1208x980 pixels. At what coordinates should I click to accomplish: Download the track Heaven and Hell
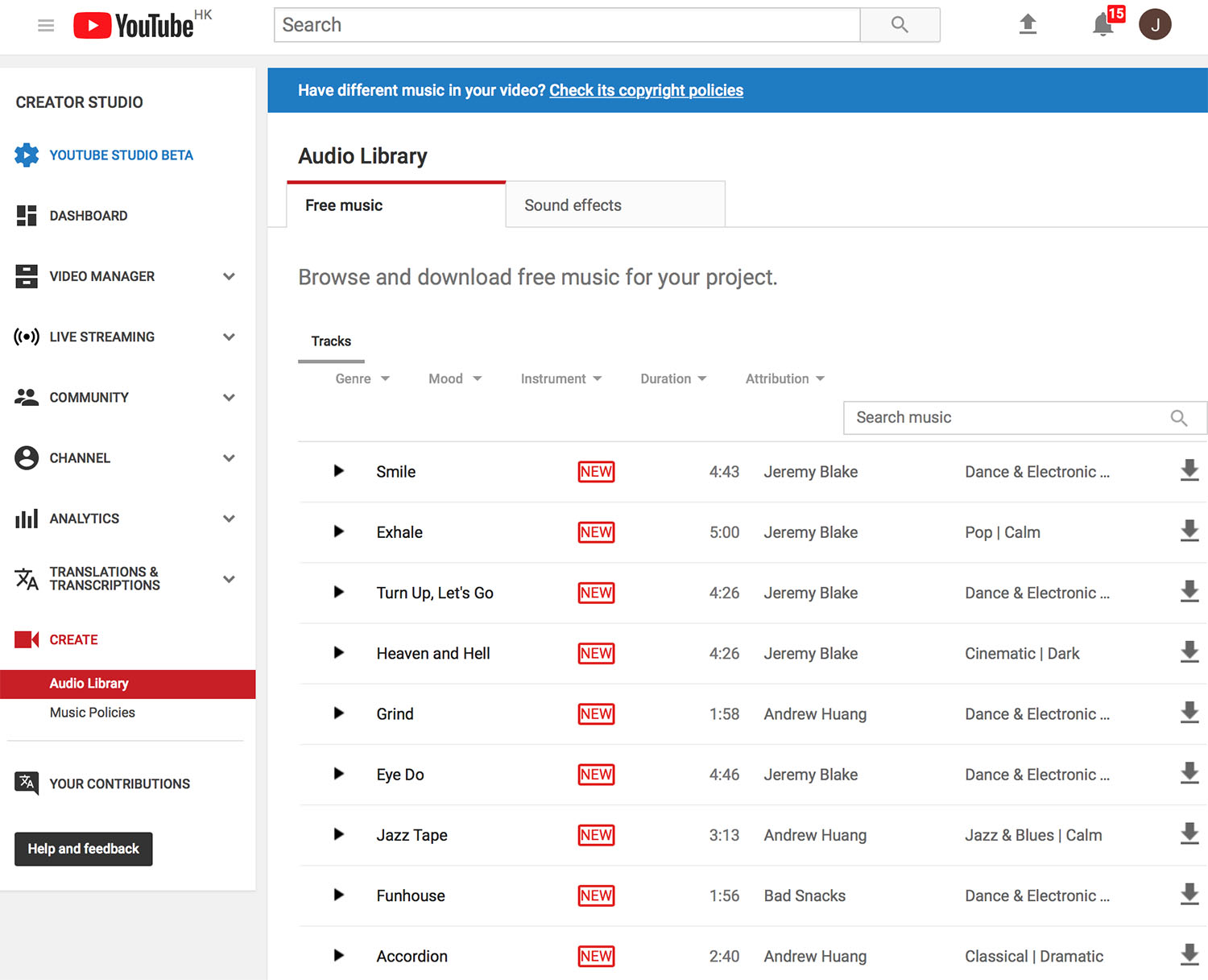[x=1189, y=652]
